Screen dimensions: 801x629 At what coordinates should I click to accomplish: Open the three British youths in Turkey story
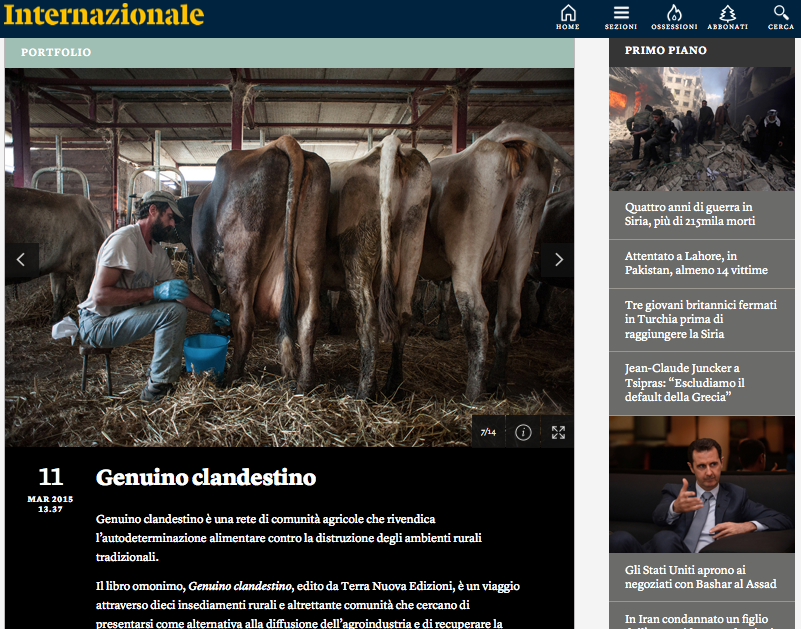[700, 319]
